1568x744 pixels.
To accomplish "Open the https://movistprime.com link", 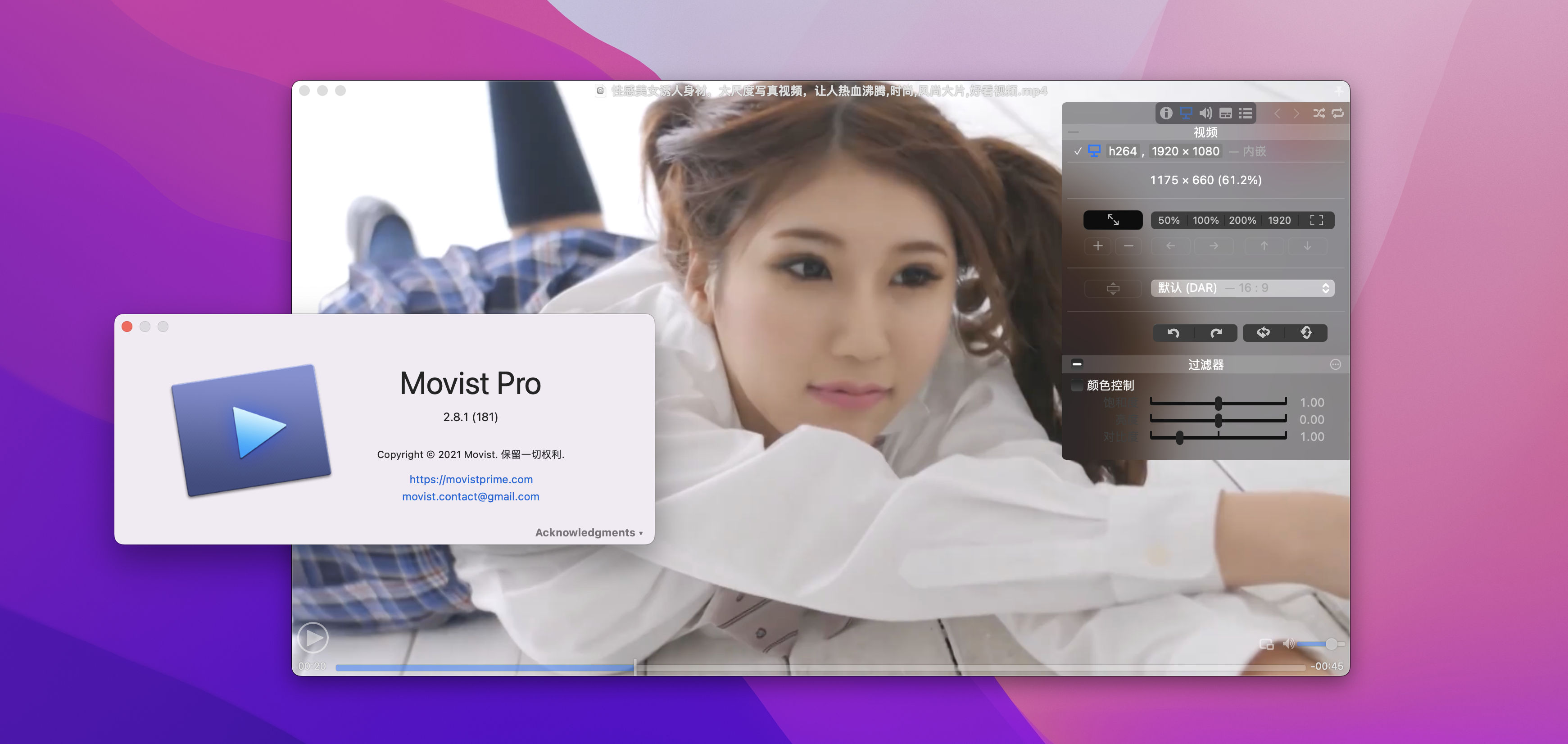I will click(x=471, y=479).
